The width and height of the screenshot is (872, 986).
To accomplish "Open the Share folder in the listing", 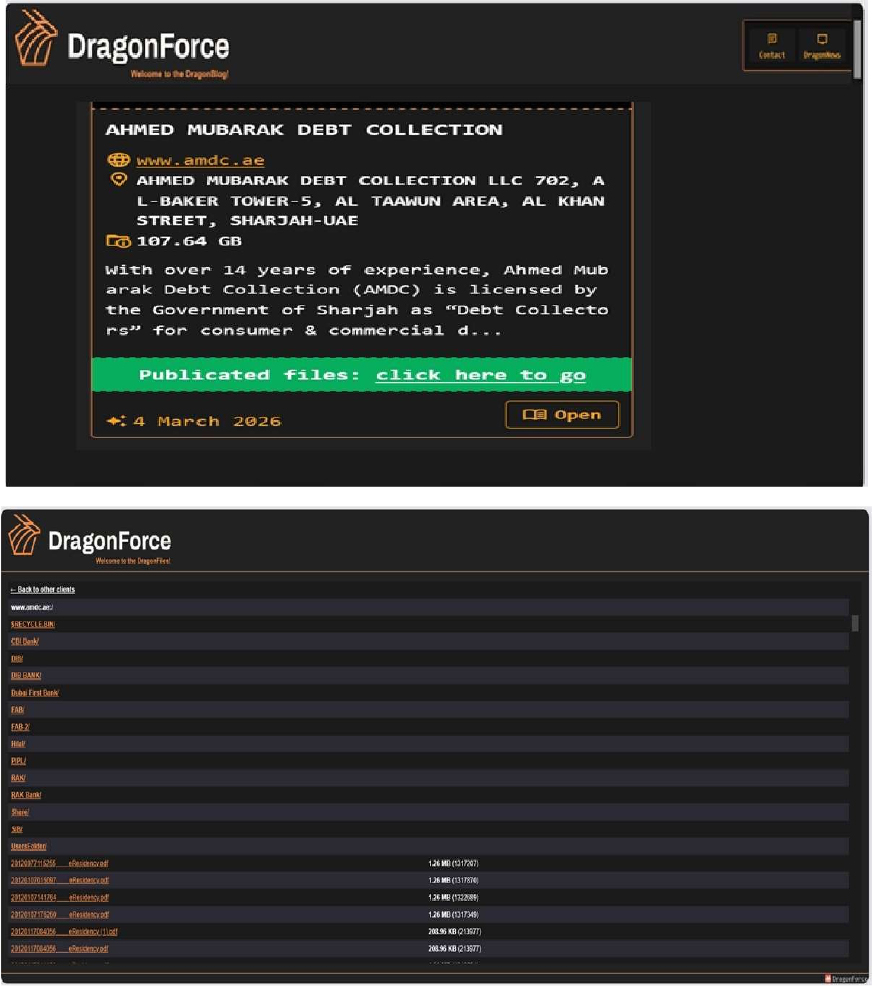I will [19, 812].
